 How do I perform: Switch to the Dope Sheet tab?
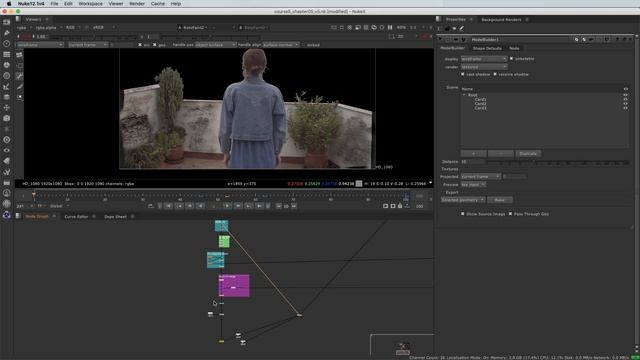(x=116, y=216)
